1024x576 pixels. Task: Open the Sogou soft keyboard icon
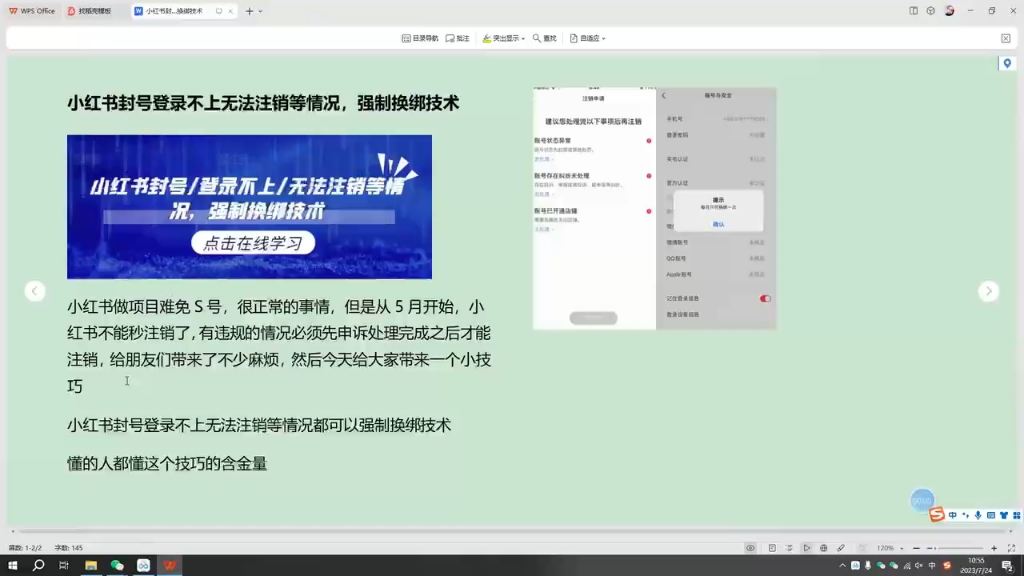click(991, 515)
